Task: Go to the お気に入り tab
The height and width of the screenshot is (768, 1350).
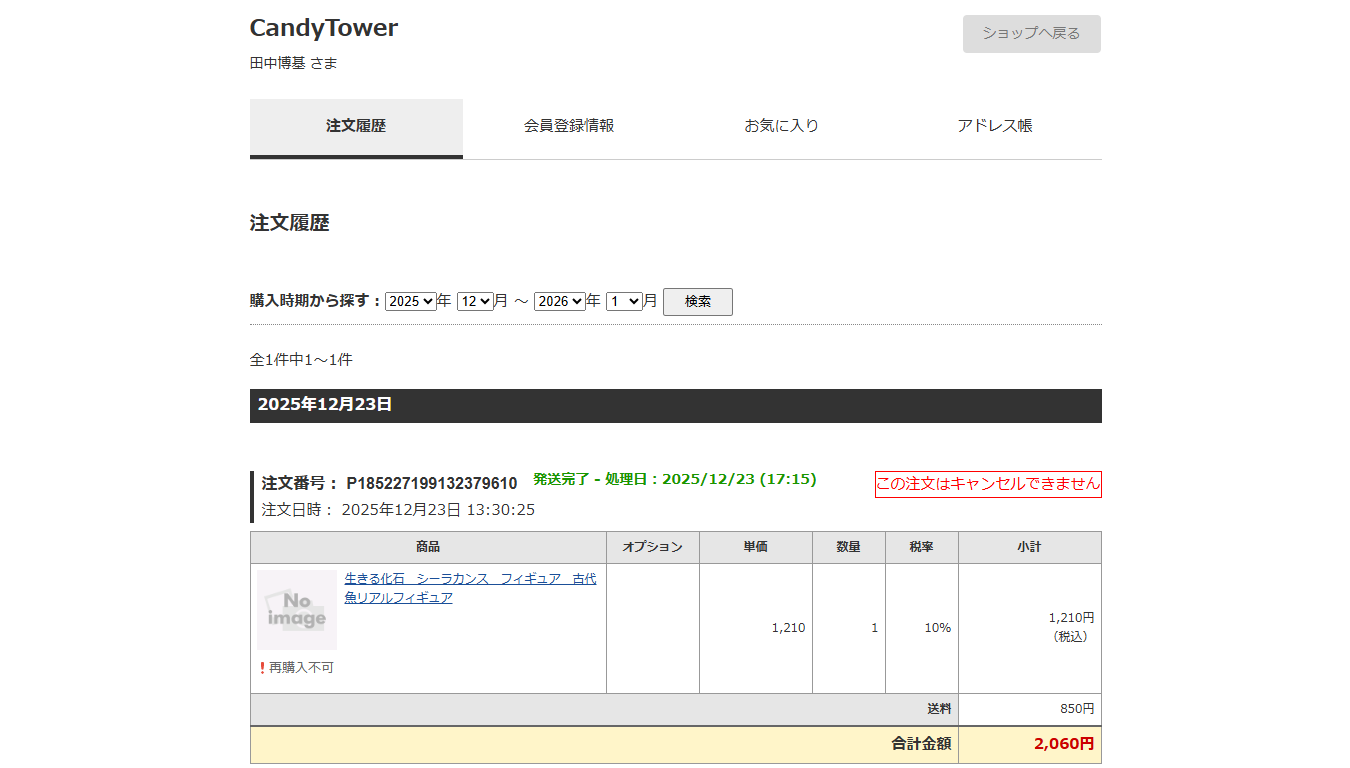Action: pos(781,127)
